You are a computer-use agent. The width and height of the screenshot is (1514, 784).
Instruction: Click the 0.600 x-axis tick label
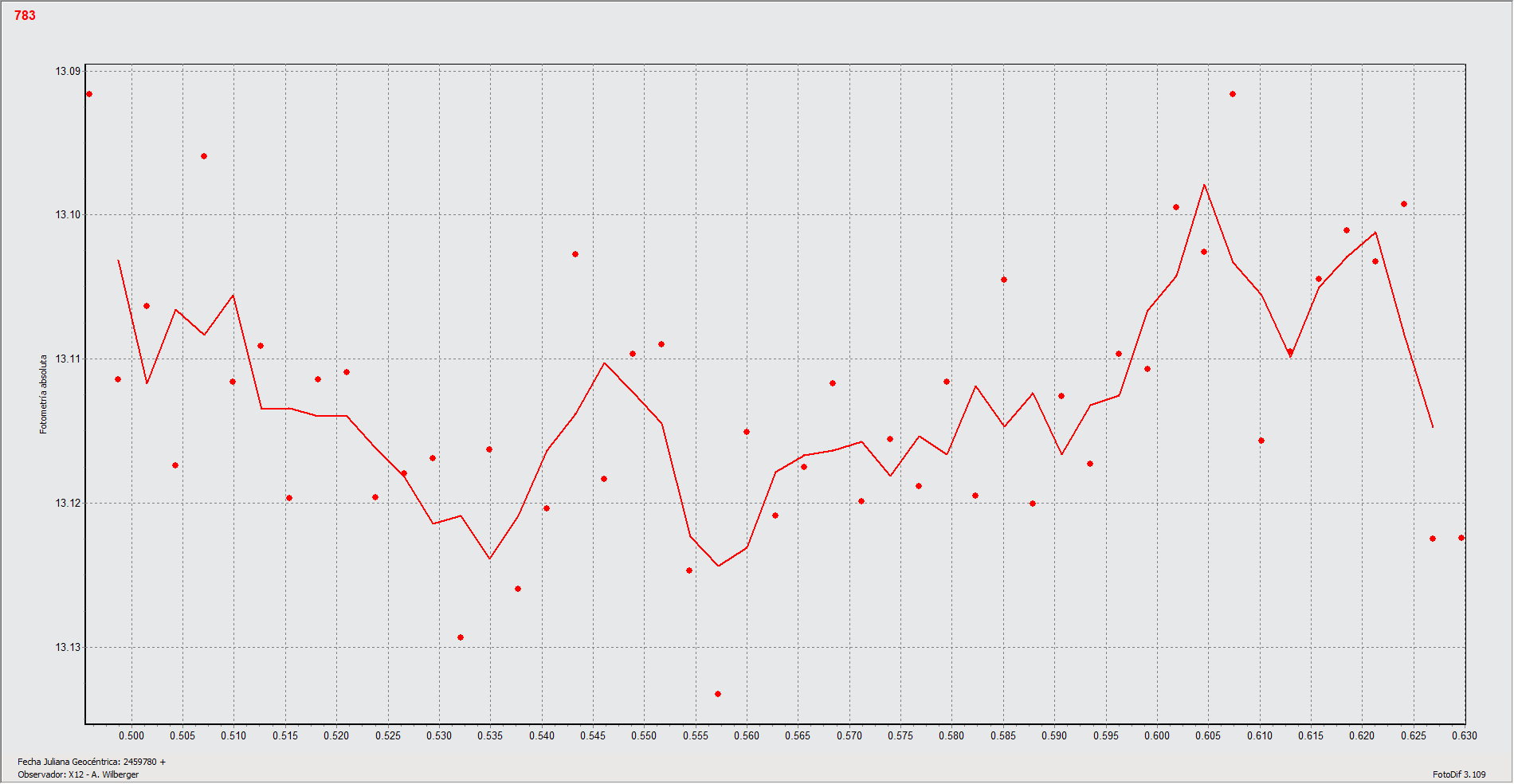point(1157,735)
